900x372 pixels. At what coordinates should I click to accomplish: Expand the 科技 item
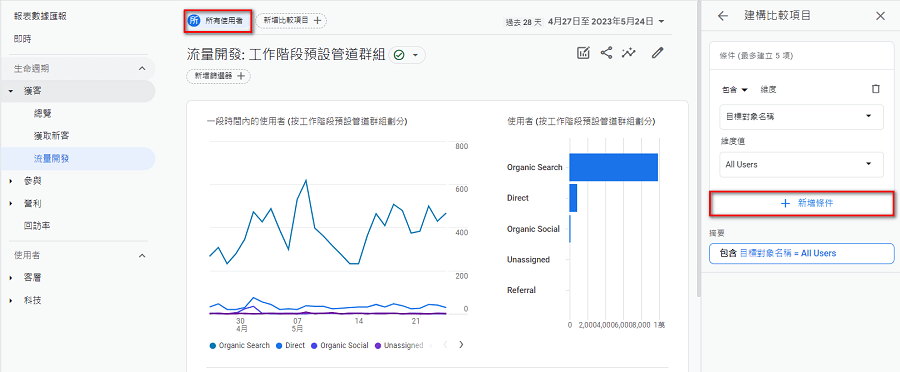tap(11, 301)
